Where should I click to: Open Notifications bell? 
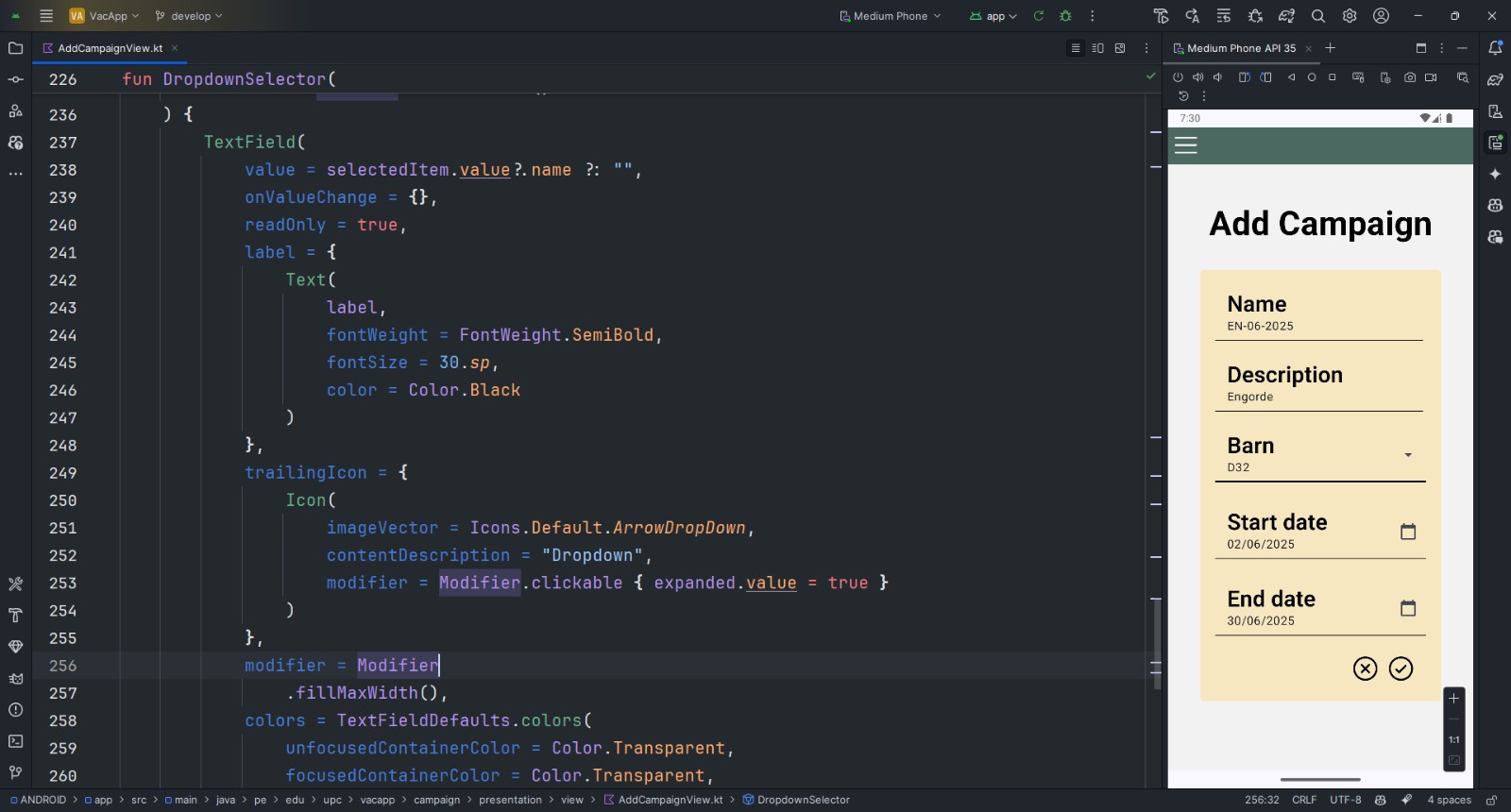(x=1495, y=48)
